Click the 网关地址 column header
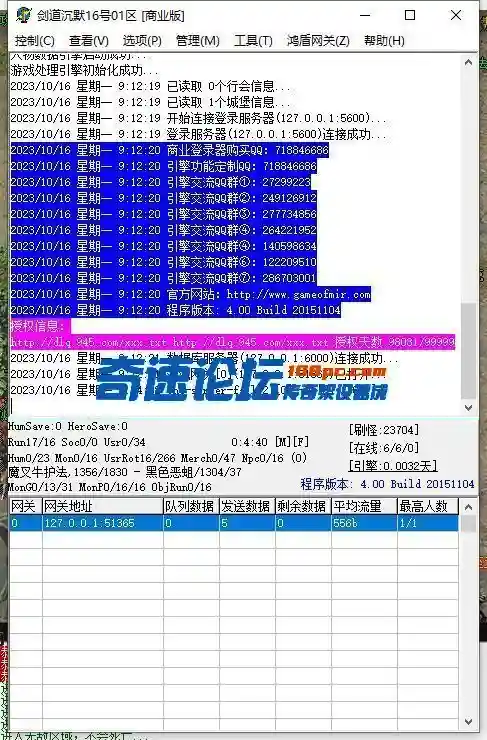Image resolution: width=487 pixels, height=740 pixels. coord(102,506)
